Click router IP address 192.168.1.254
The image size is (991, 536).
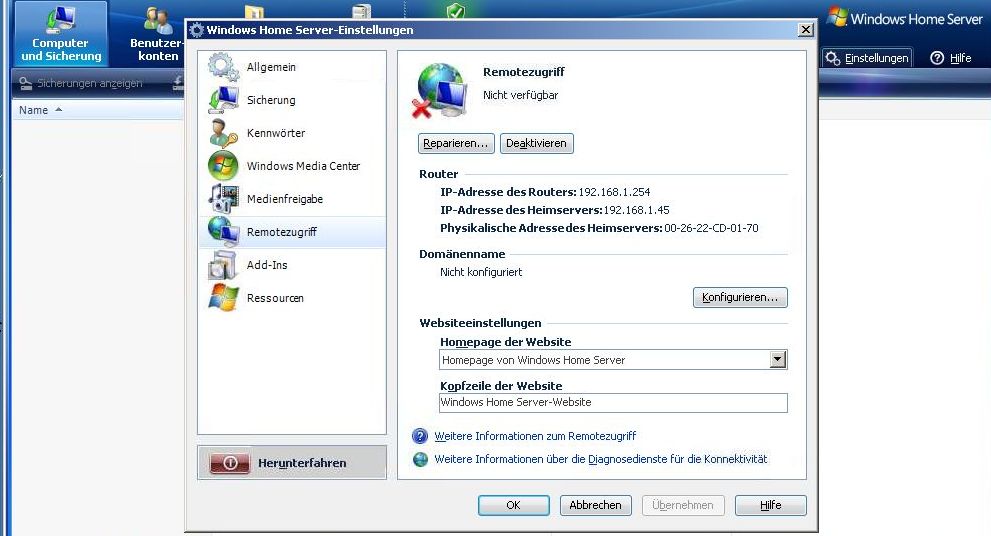(x=614, y=192)
